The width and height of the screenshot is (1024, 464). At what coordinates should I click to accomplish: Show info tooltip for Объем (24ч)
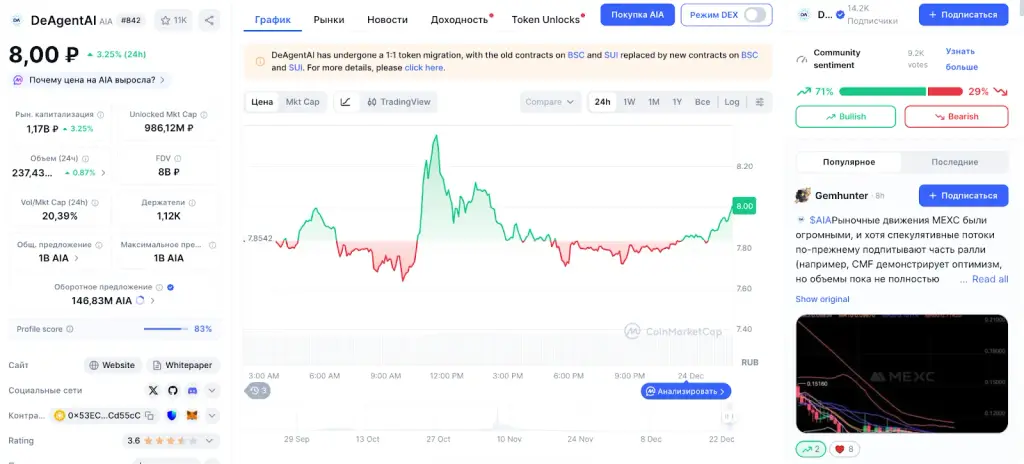click(86, 158)
